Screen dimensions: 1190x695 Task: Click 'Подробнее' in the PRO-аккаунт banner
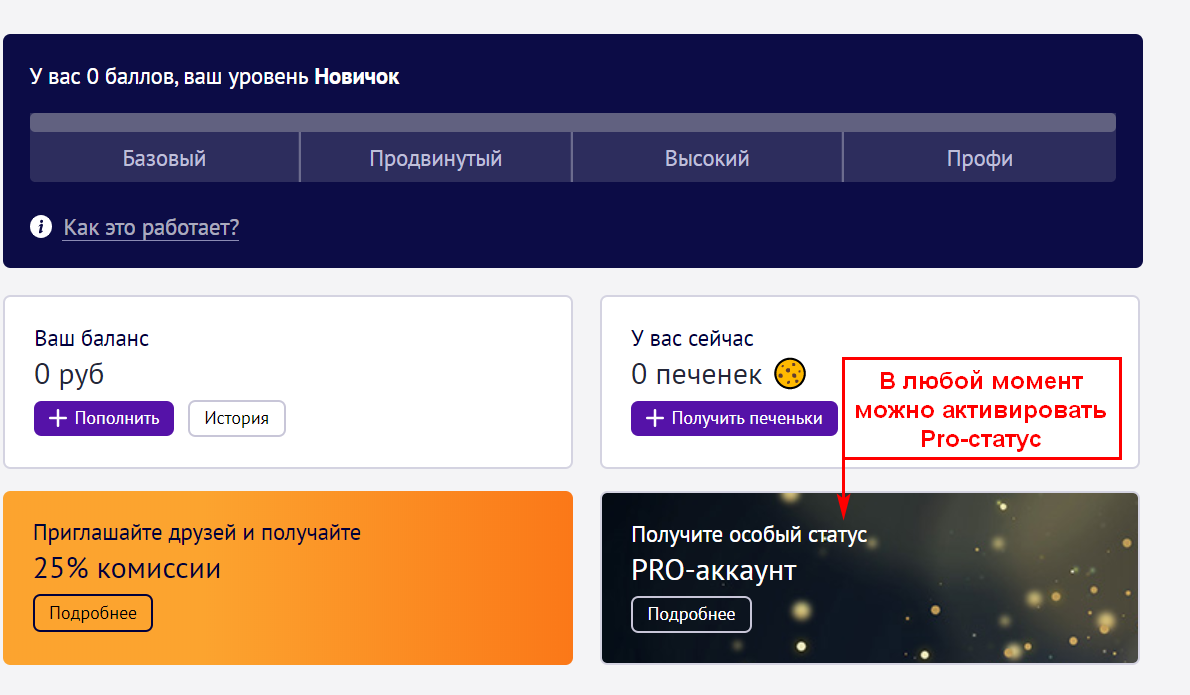[691, 614]
